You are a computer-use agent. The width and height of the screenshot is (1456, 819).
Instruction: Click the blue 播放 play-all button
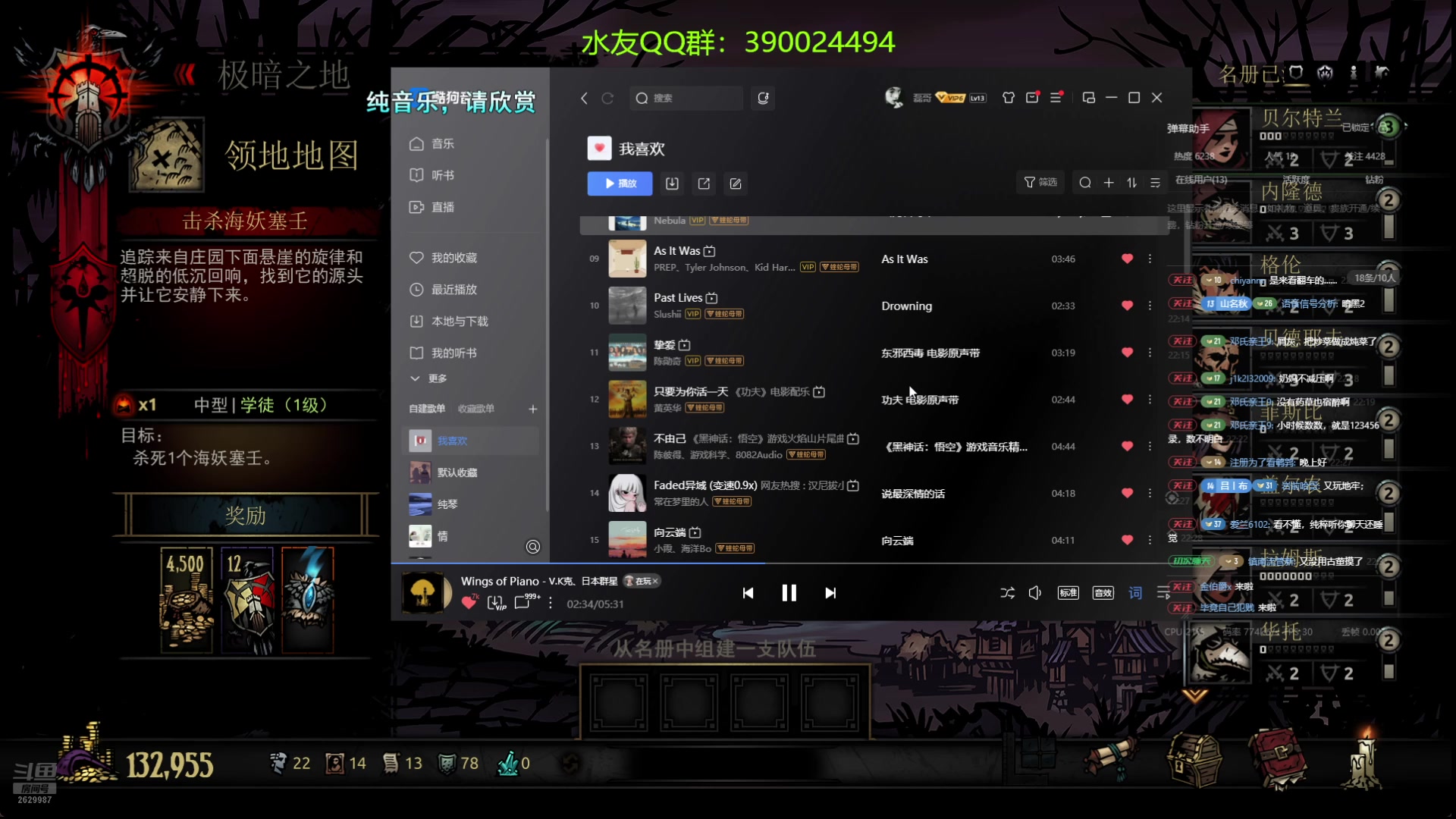[620, 184]
